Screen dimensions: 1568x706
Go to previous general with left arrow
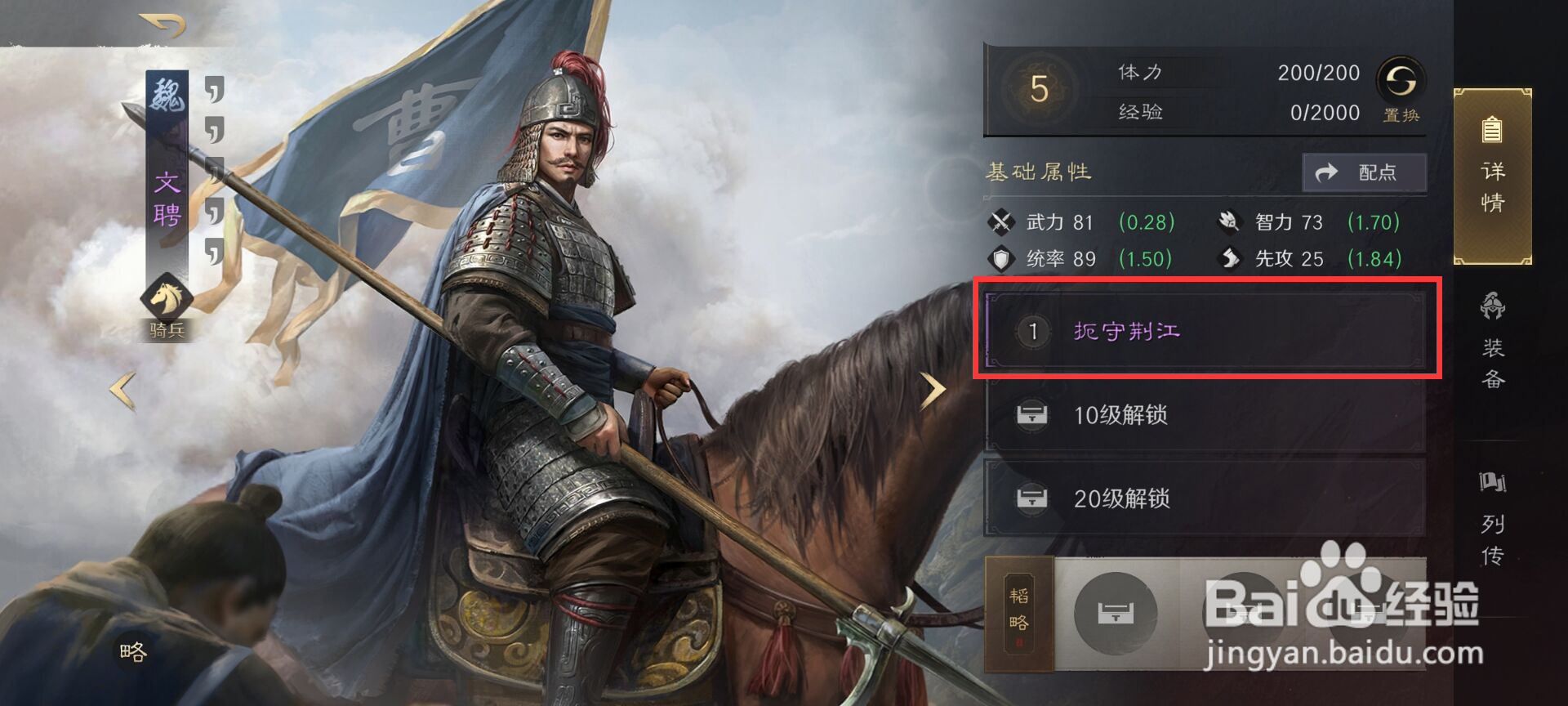pos(123,391)
